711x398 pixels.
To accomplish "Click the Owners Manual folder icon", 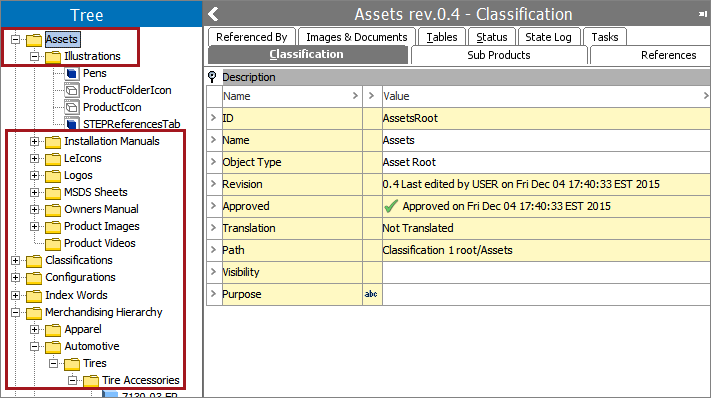I will tap(53, 210).
